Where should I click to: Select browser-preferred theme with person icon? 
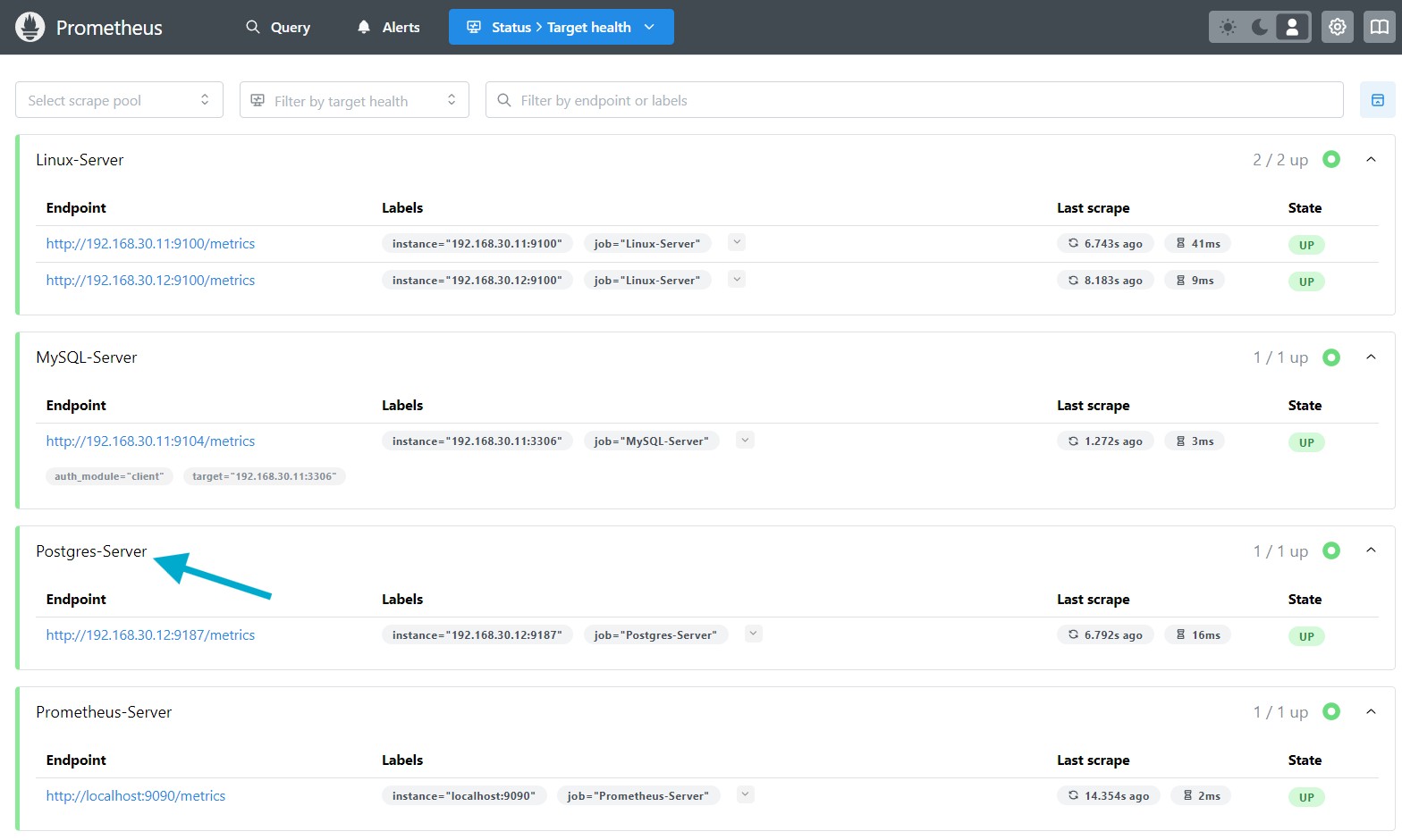[x=1292, y=27]
